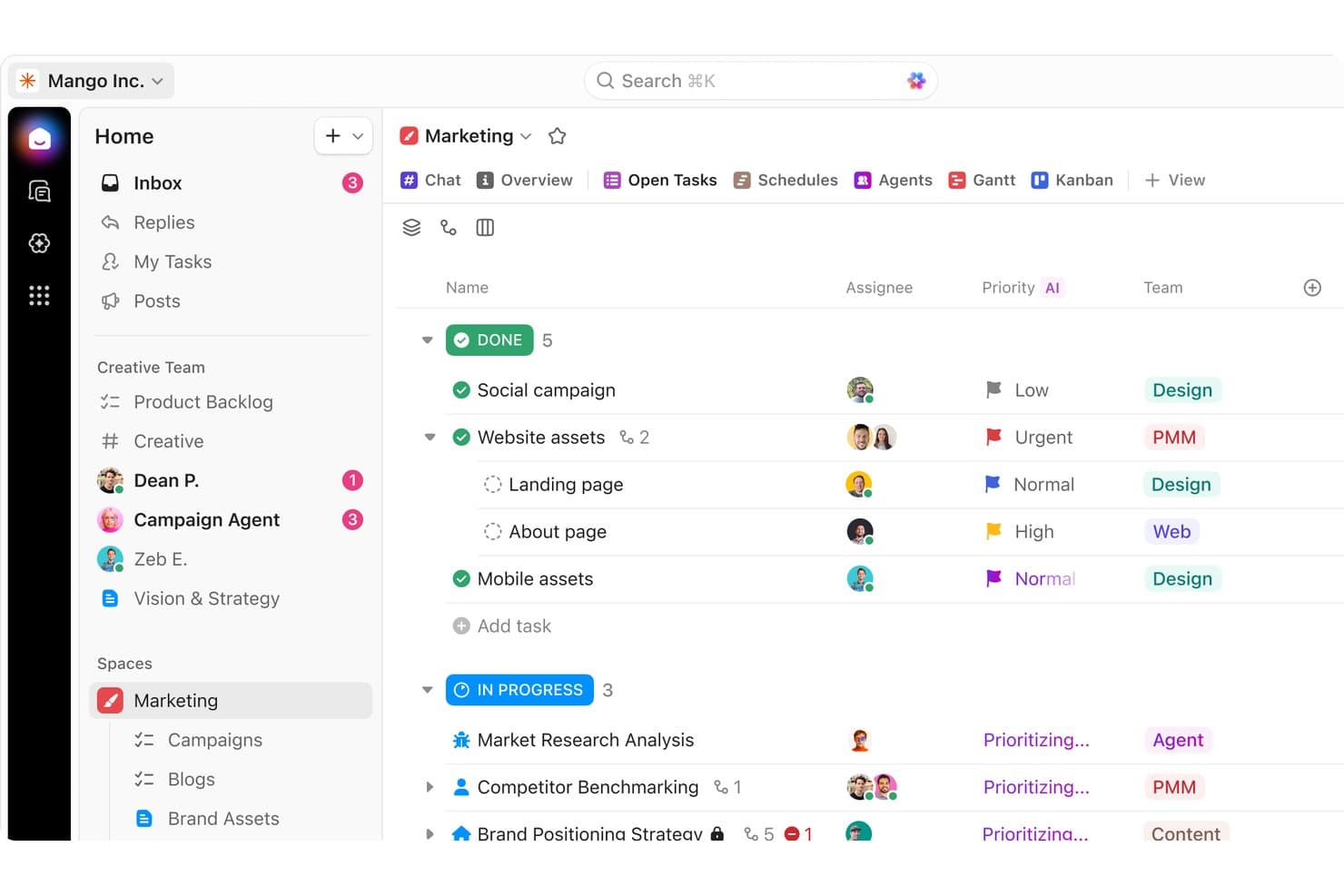
Task: Click the subtasks icon in the toolbar
Action: click(x=449, y=228)
